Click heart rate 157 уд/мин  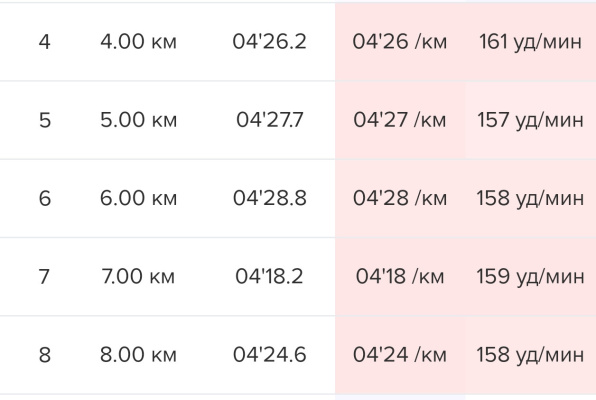(x=530, y=120)
